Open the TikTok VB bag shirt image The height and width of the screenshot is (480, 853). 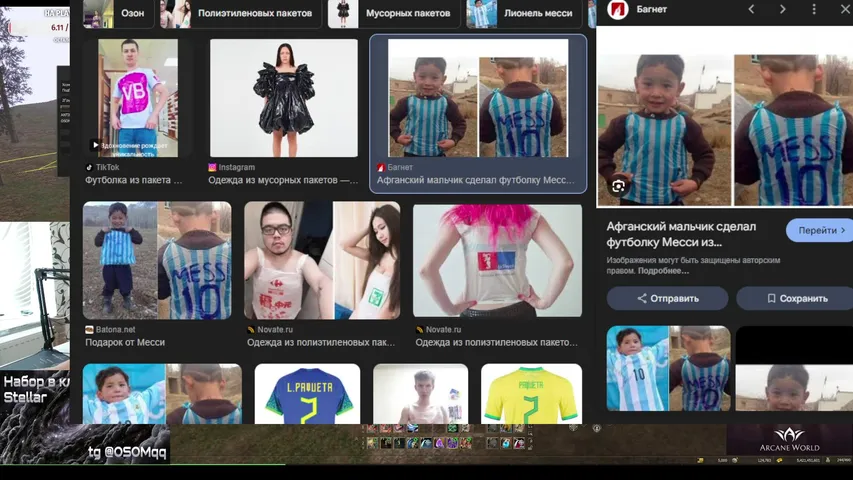tap(138, 98)
